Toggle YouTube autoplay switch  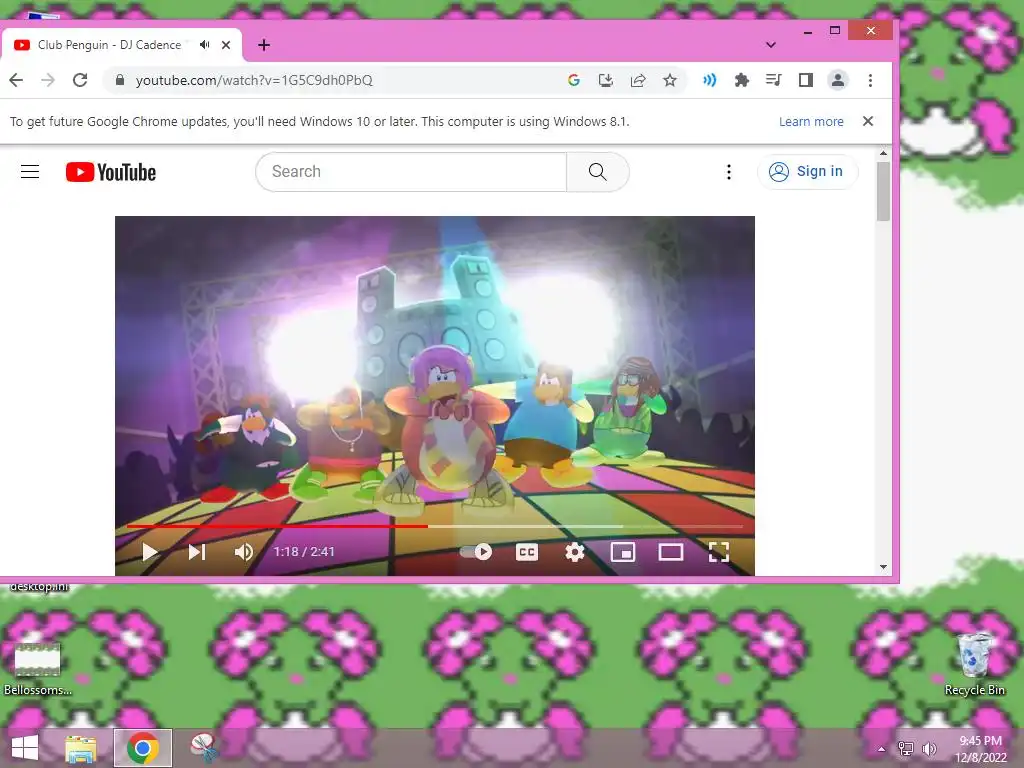[x=476, y=552]
